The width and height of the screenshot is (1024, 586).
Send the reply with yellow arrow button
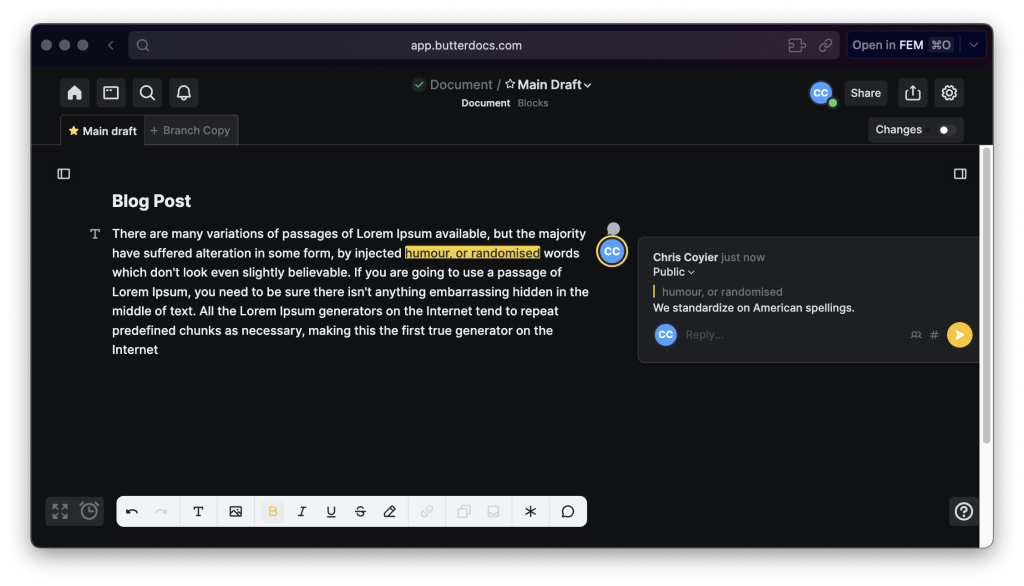959,335
